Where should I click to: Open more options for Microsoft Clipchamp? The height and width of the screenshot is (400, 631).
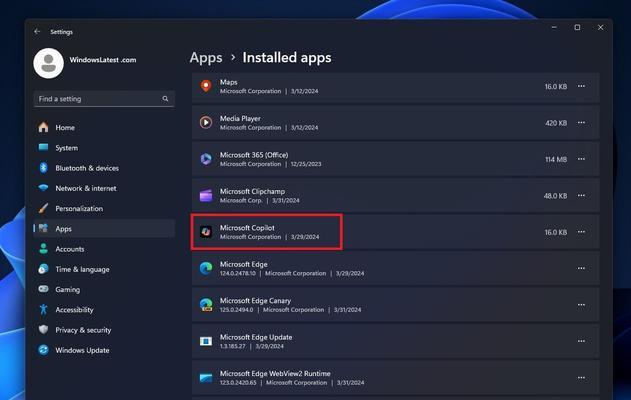click(x=582, y=196)
